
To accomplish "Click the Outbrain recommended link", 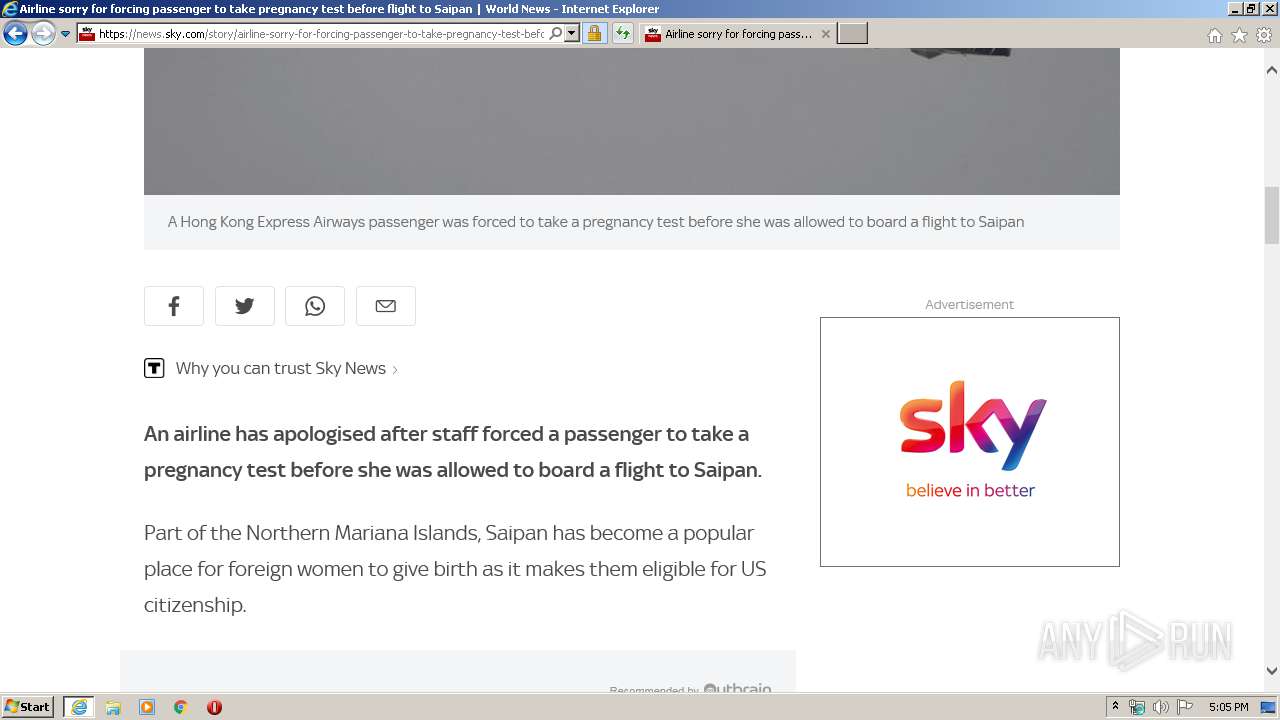I will pos(691,688).
